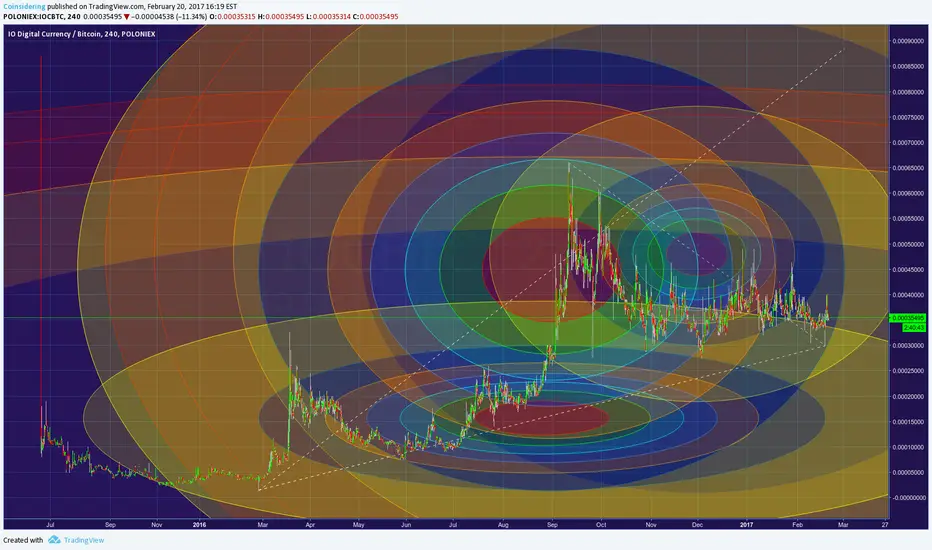Click the -0.00000000 price axis label
This screenshot has height=550, width=932.
pyautogui.click(x=908, y=498)
